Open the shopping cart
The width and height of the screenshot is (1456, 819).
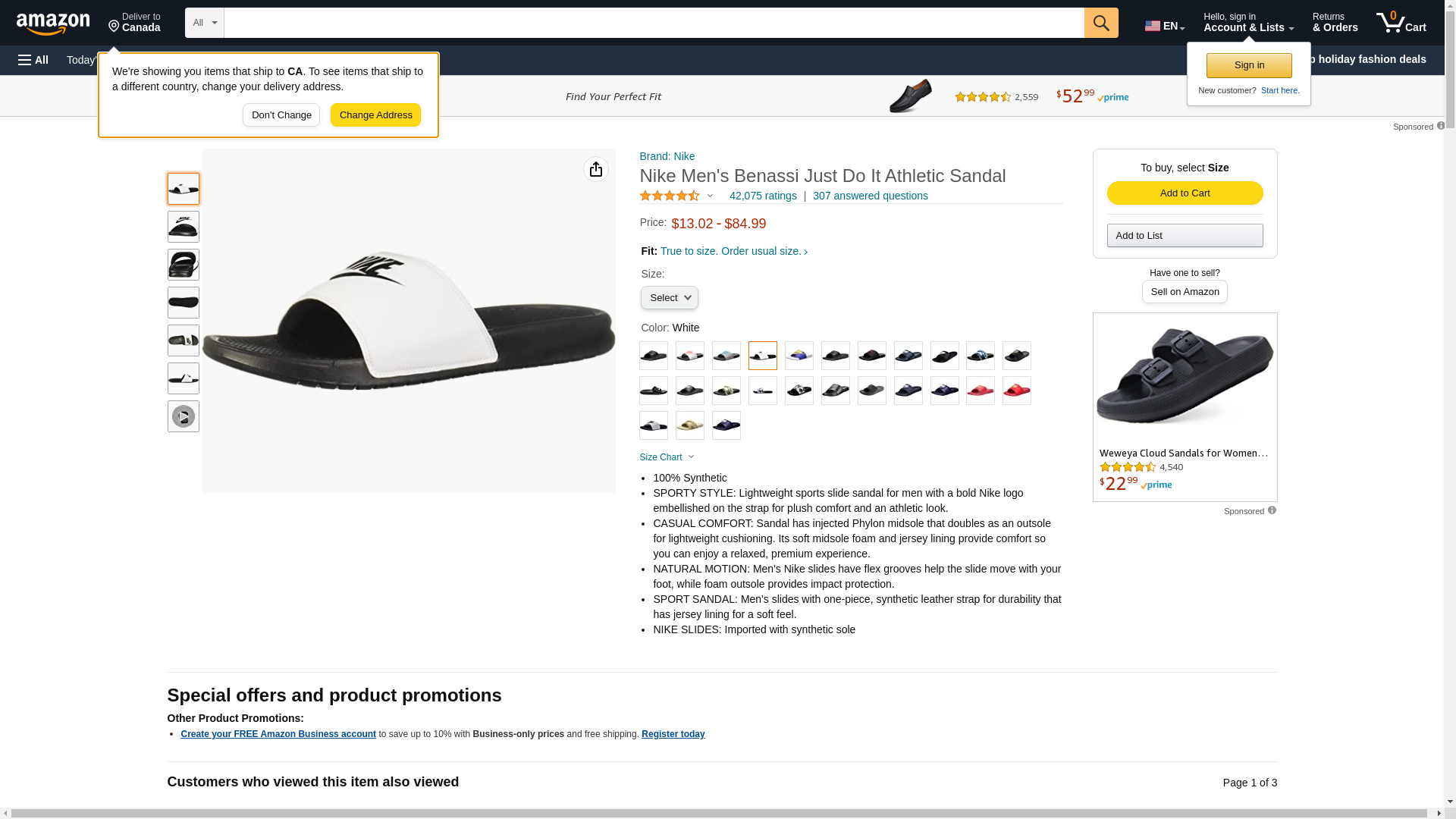(x=1401, y=23)
